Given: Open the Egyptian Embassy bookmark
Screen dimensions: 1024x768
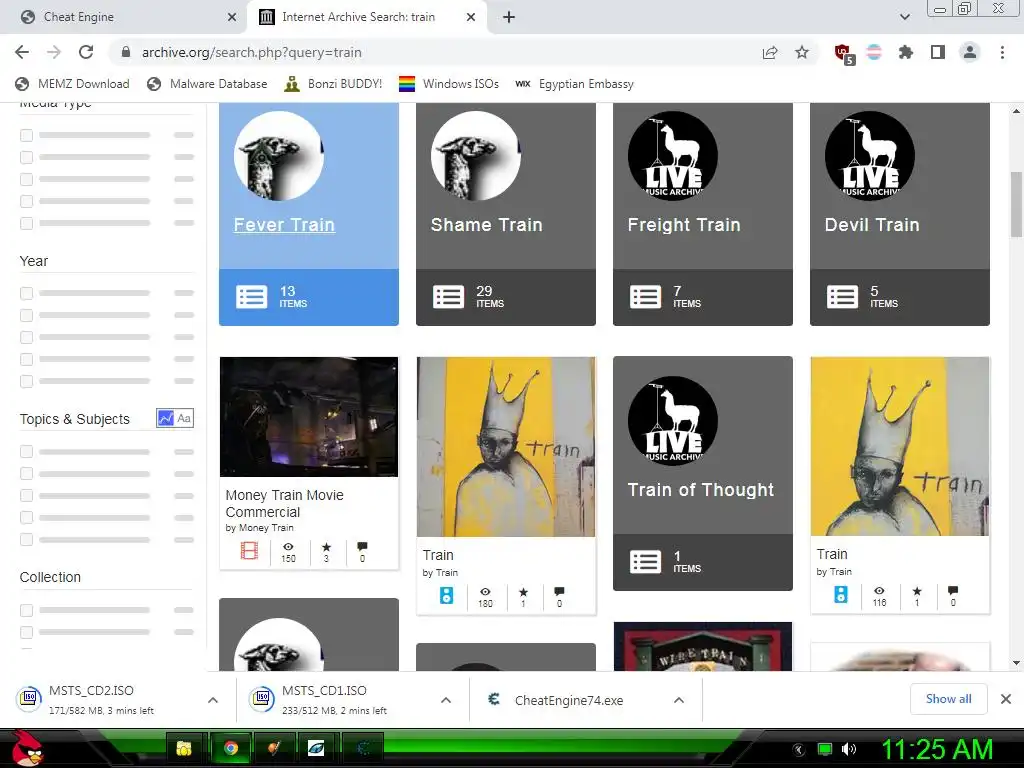Looking at the screenshot, I should [575, 84].
